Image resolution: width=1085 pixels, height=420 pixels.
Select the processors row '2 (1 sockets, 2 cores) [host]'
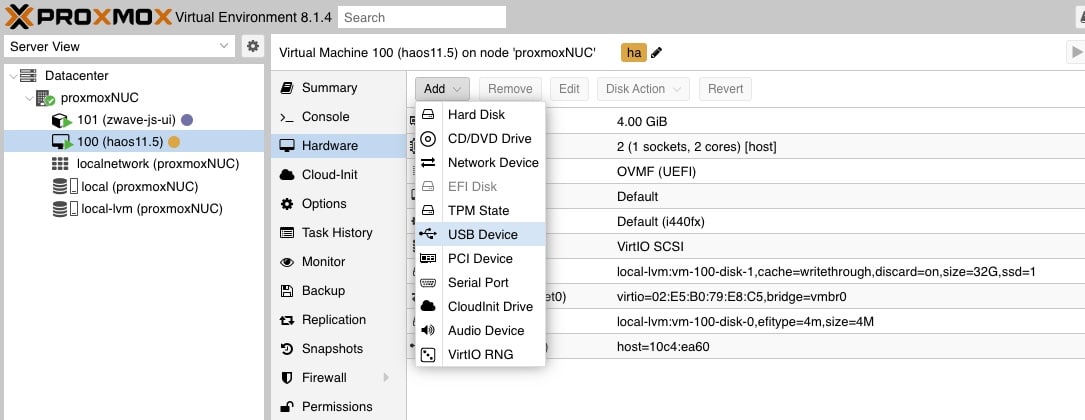[746, 147]
